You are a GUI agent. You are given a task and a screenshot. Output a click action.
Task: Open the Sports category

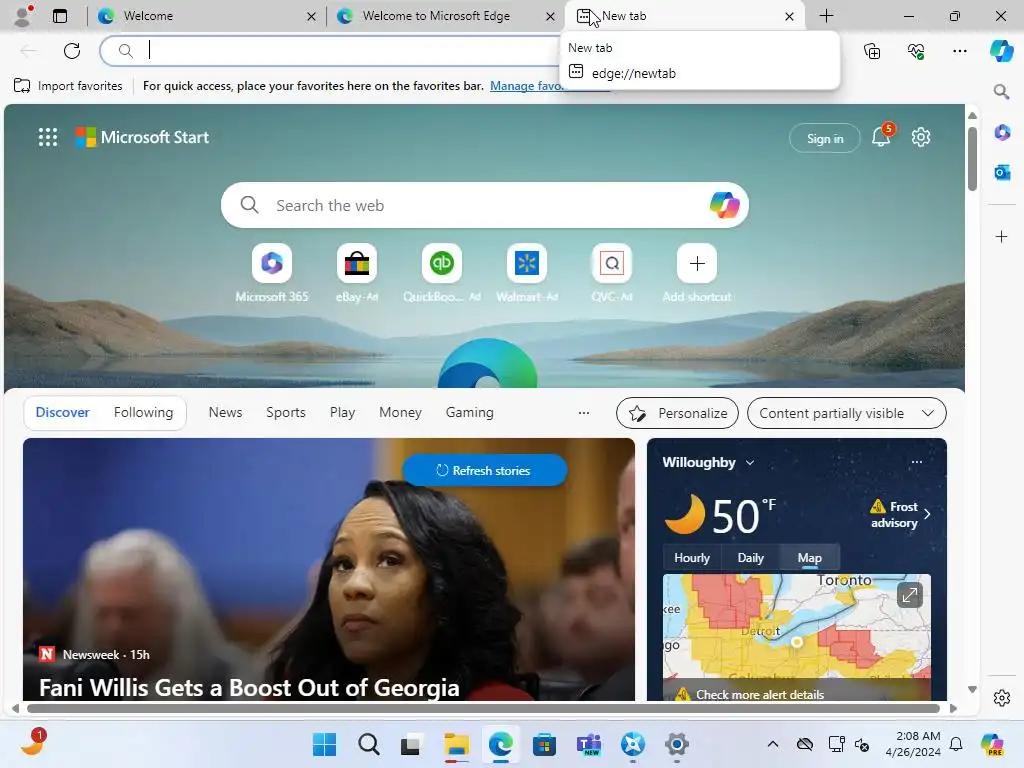(x=285, y=412)
